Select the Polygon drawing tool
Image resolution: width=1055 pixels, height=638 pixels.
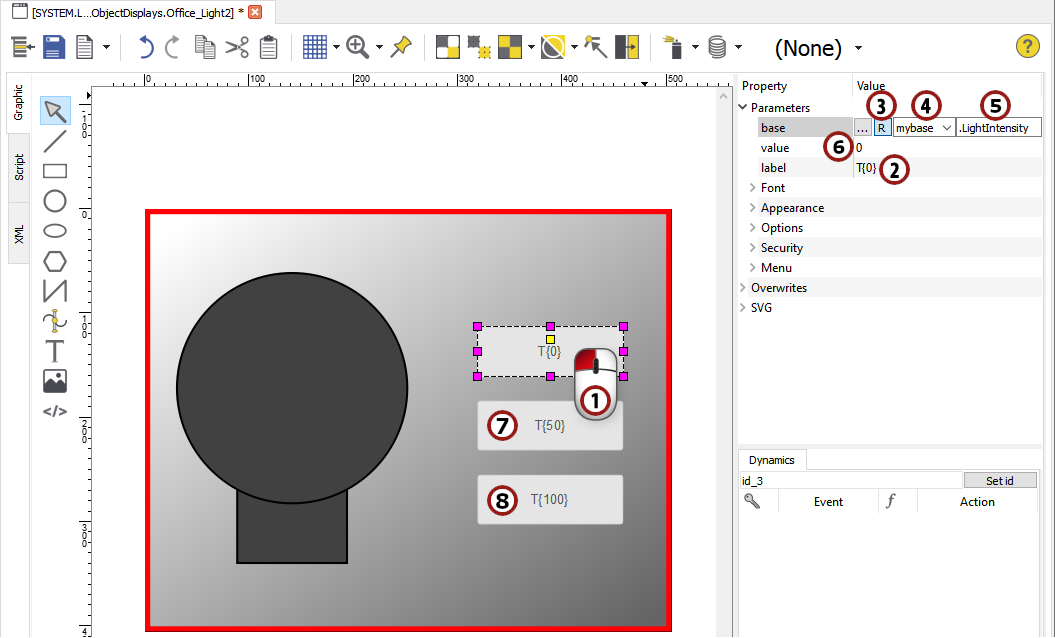(55, 261)
